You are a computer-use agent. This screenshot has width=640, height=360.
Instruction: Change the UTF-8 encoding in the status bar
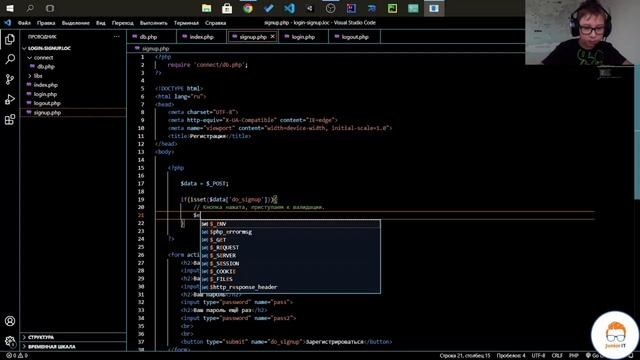pos(538,356)
